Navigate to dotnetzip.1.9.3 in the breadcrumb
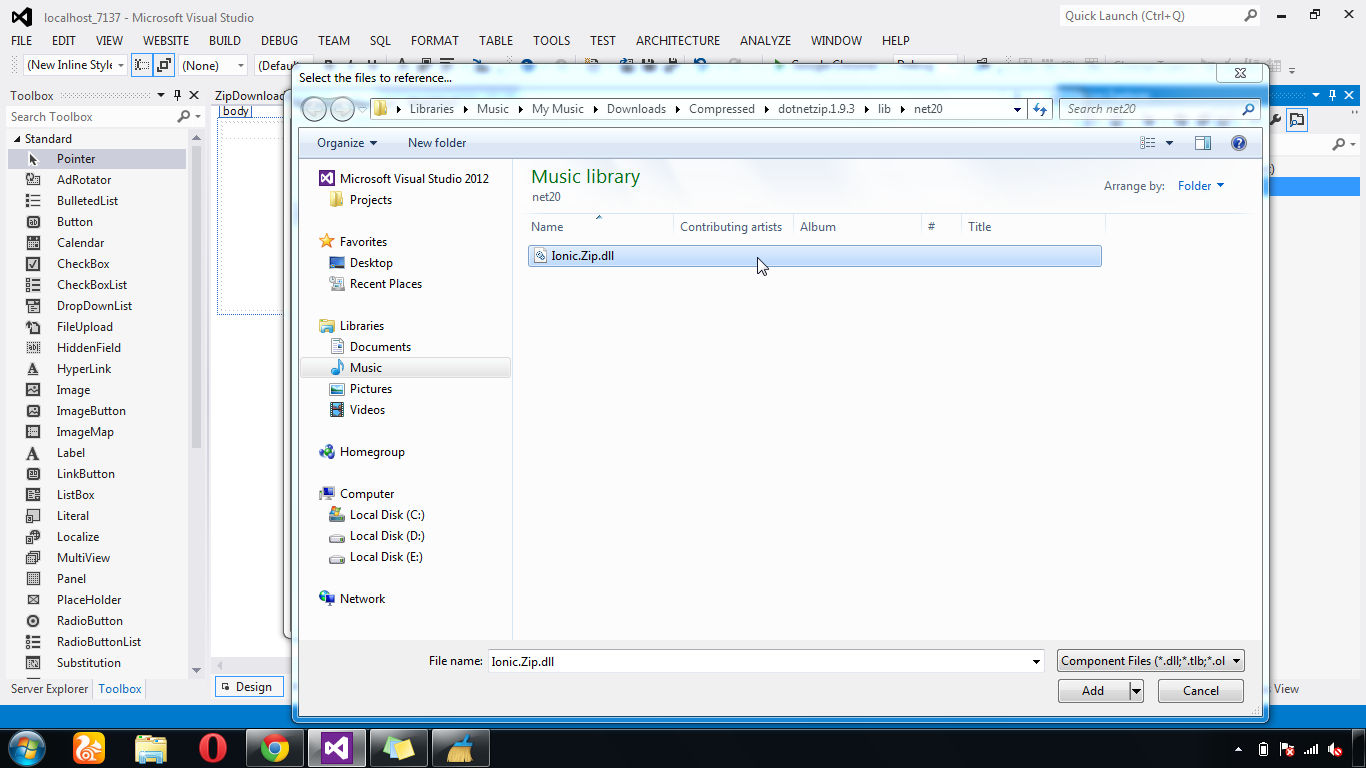This screenshot has height=768, width=1366. 816,109
